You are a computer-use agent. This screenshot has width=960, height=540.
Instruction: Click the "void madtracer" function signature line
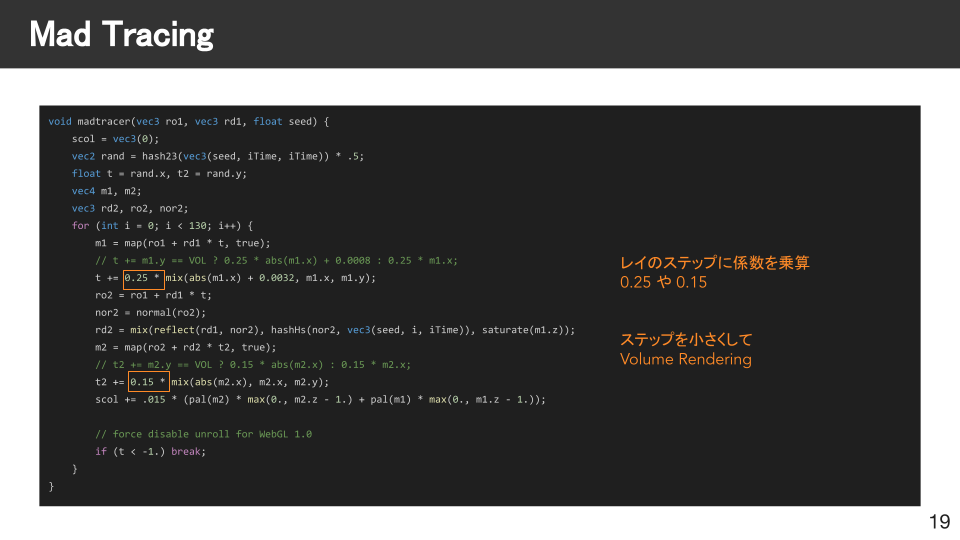[188, 122]
